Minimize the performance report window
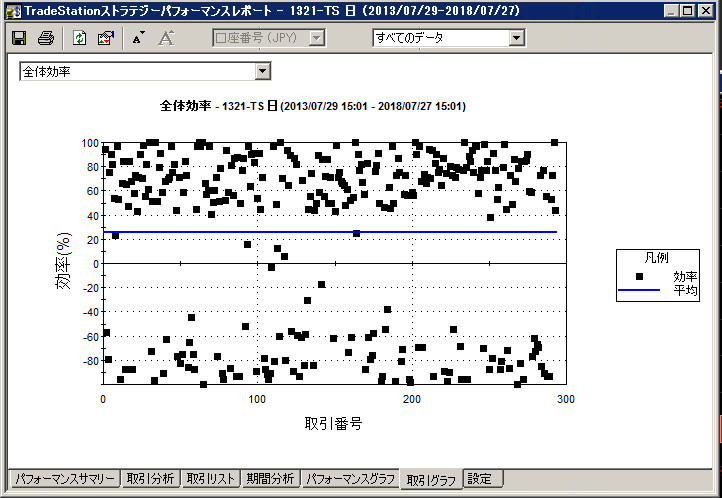Image resolution: width=722 pixels, height=498 pixels. (671, 11)
